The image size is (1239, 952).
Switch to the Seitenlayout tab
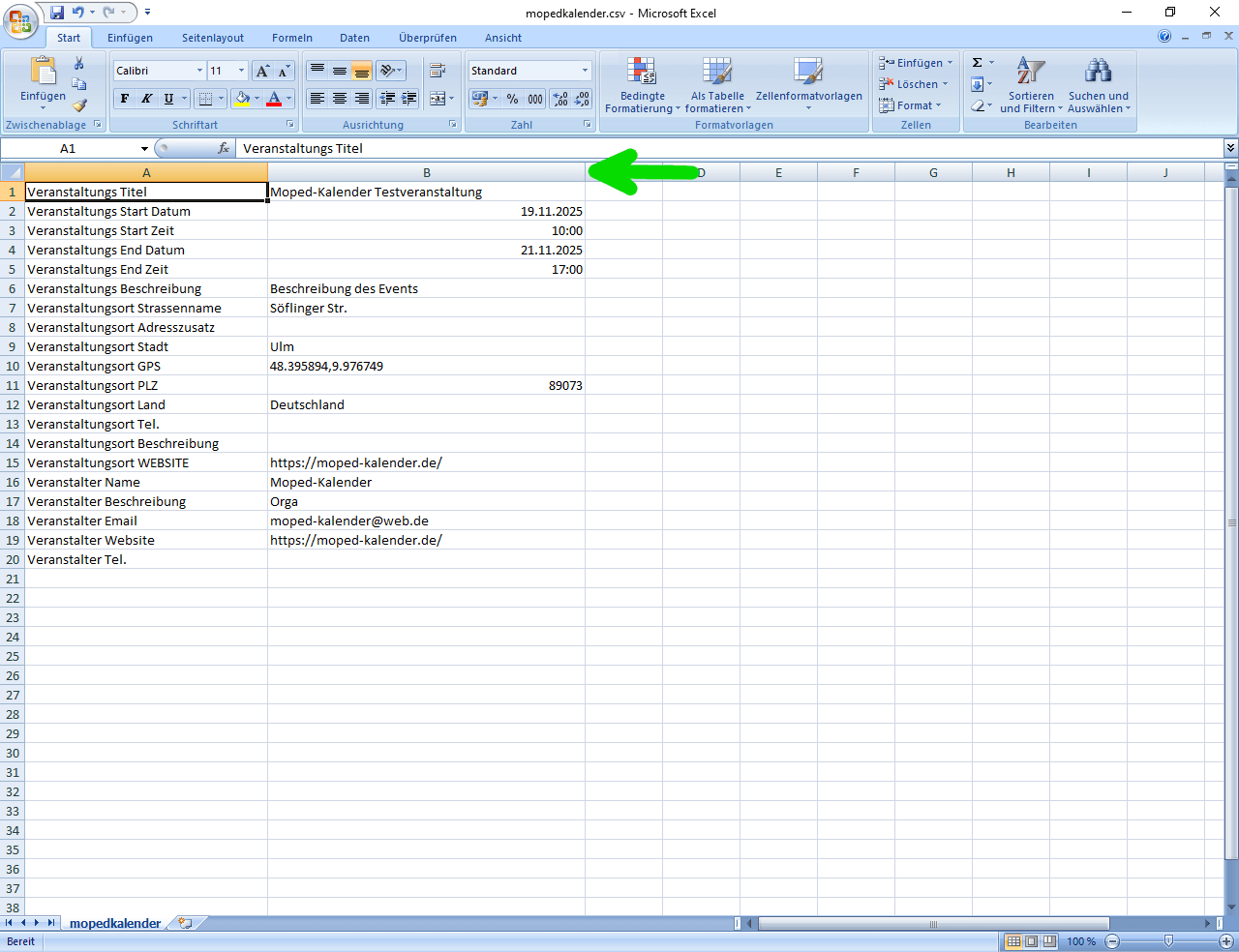coord(213,38)
